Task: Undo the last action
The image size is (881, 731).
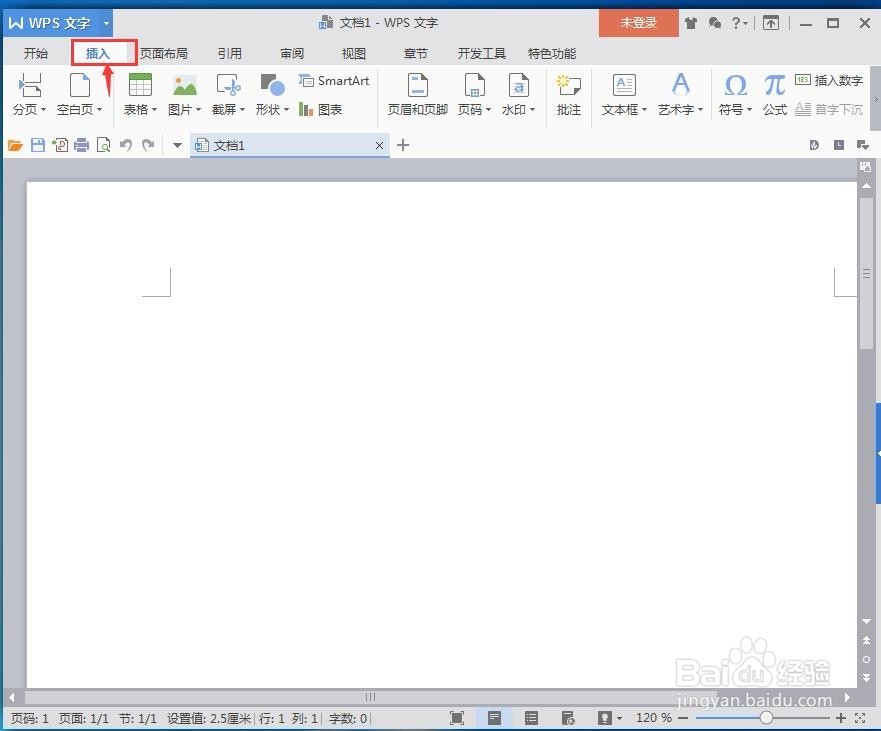Action: pyautogui.click(x=126, y=146)
